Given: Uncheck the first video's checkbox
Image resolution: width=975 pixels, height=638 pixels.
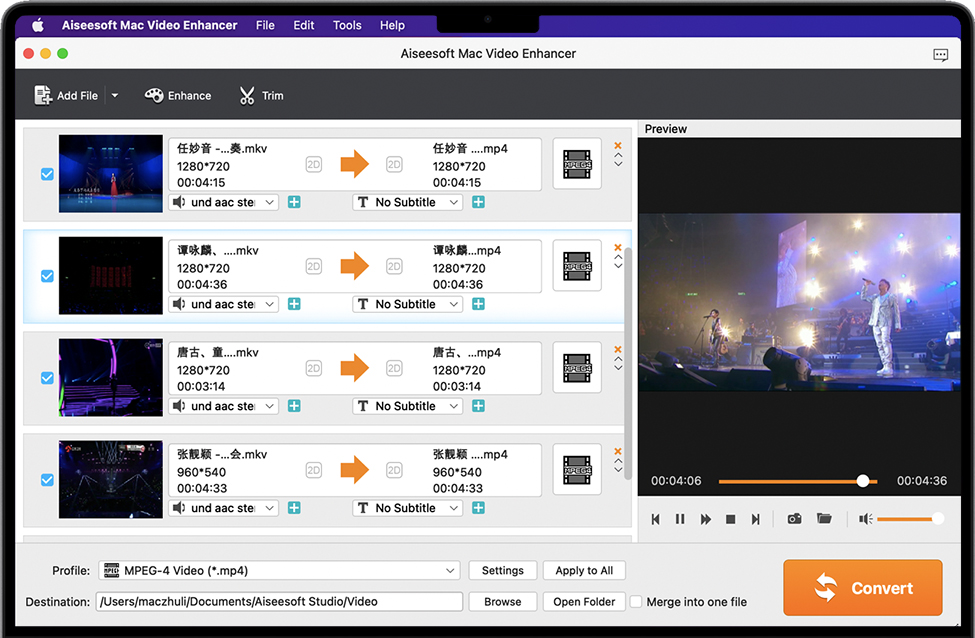Looking at the screenshot, I should [47, 174].
